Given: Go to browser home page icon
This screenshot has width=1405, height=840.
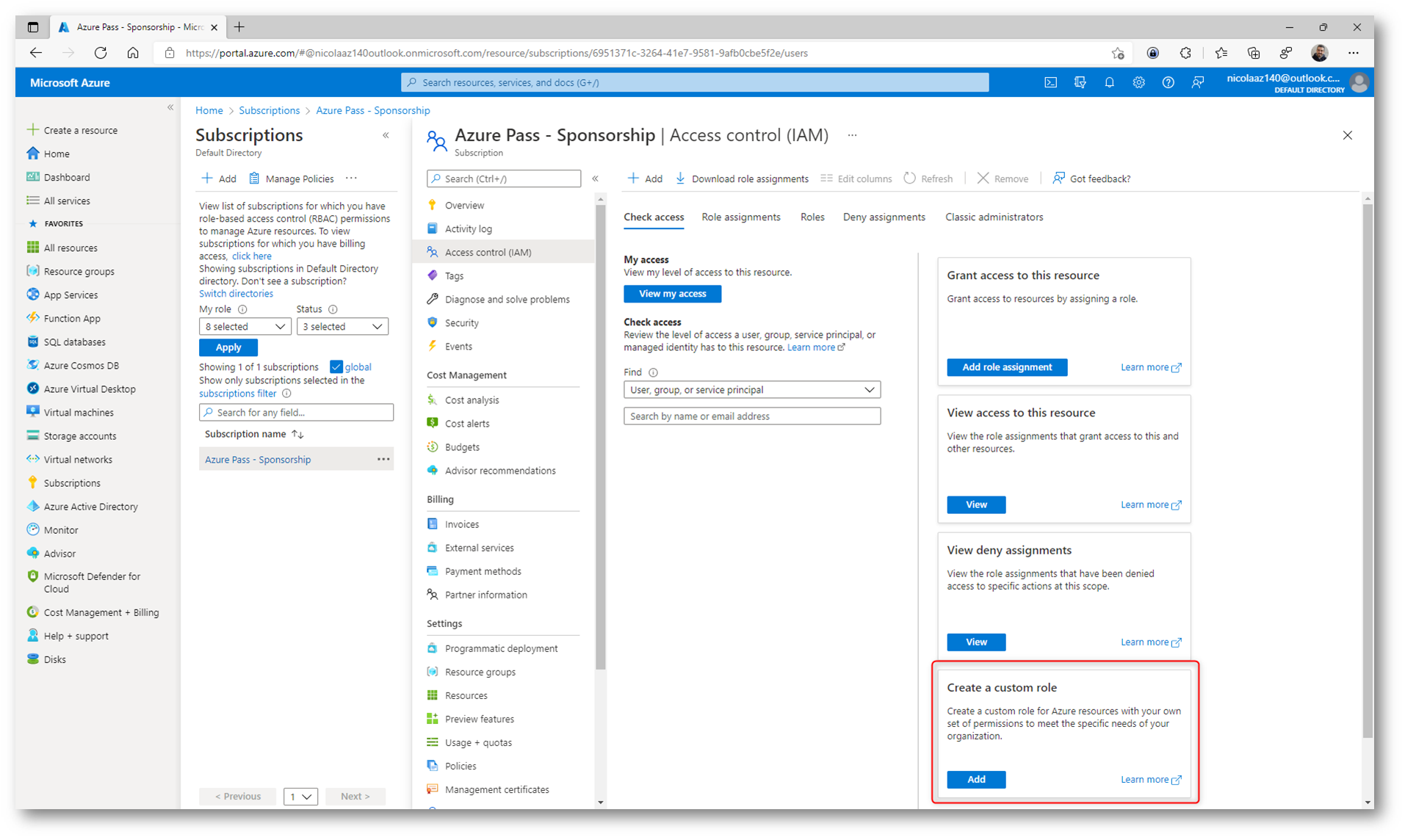Looking at the screenshot, I should (133, 53).
